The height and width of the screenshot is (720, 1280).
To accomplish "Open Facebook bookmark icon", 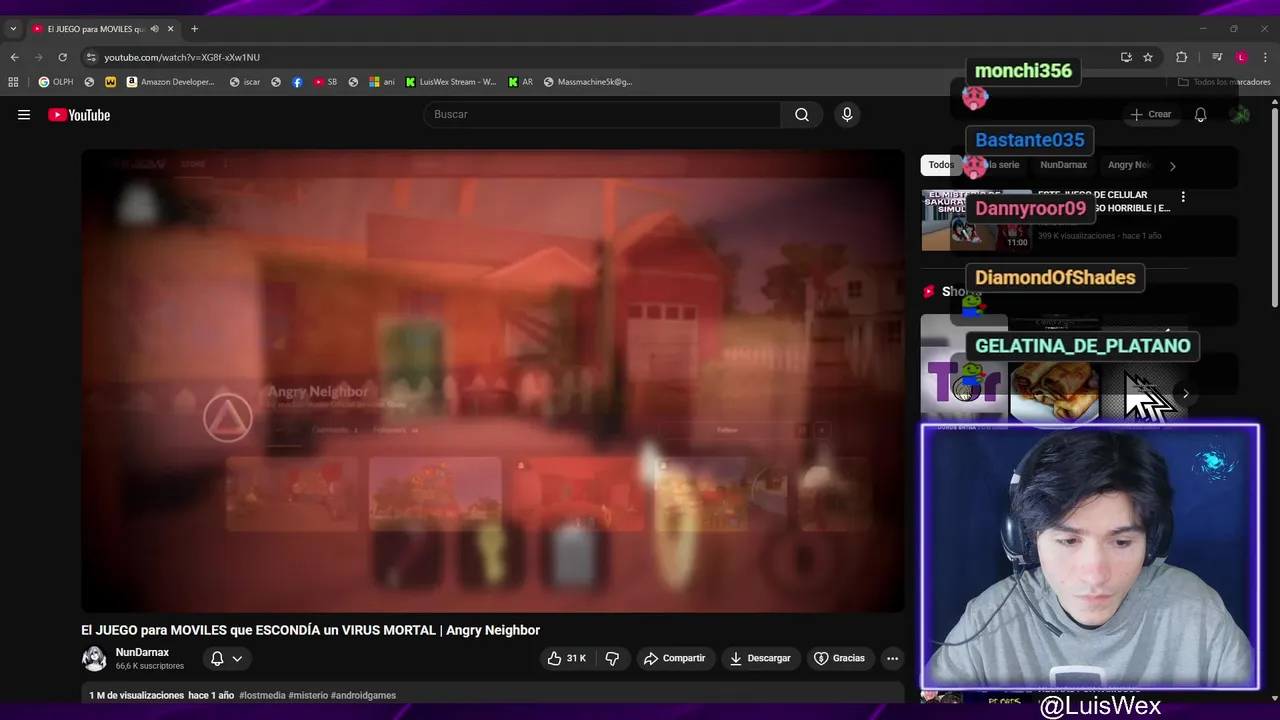I will tap(297, 82).
